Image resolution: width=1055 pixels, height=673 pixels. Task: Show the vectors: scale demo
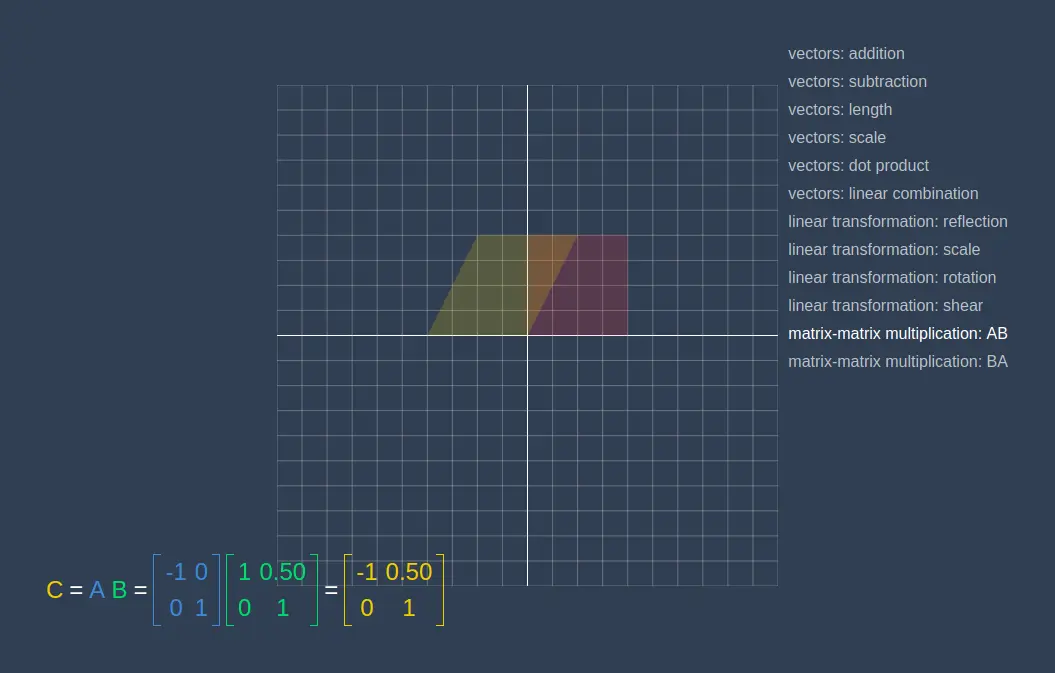[836, 137]
